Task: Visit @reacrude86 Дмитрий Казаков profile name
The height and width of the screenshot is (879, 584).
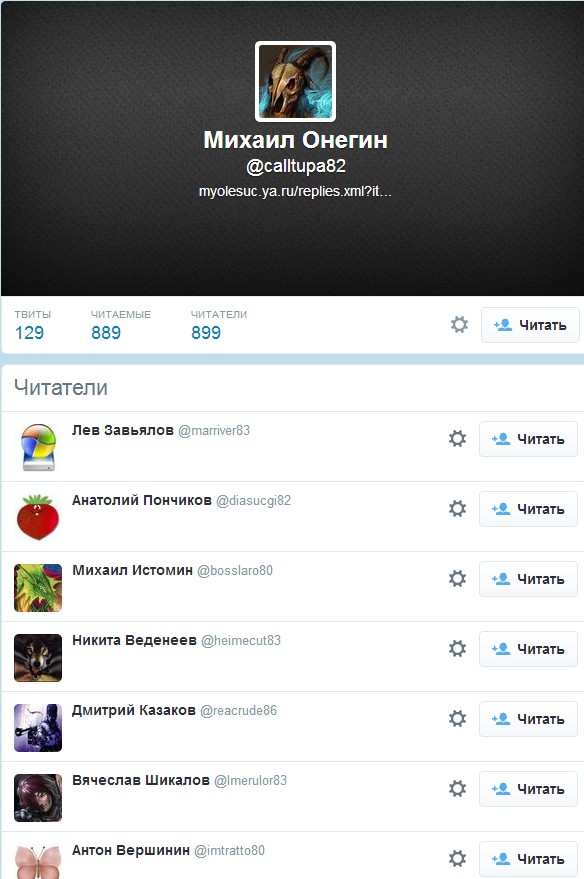Action: click(x=133, y=710)
